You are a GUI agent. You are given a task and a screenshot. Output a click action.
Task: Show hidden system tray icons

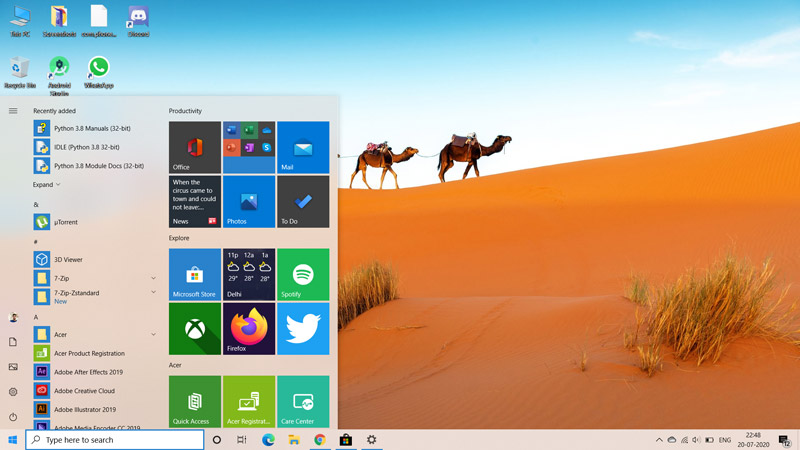[x=659, y=440]
